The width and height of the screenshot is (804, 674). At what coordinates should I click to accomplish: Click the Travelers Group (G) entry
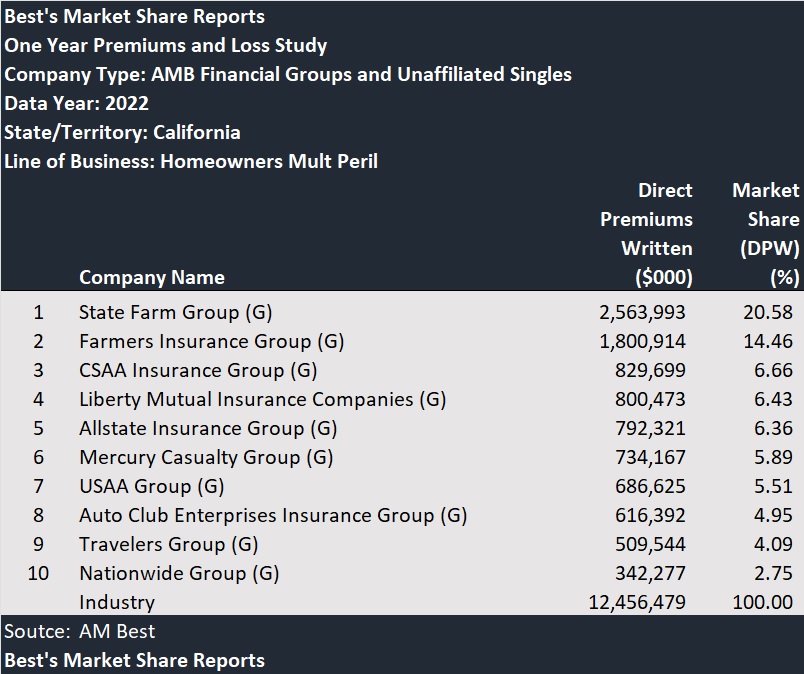168,544
